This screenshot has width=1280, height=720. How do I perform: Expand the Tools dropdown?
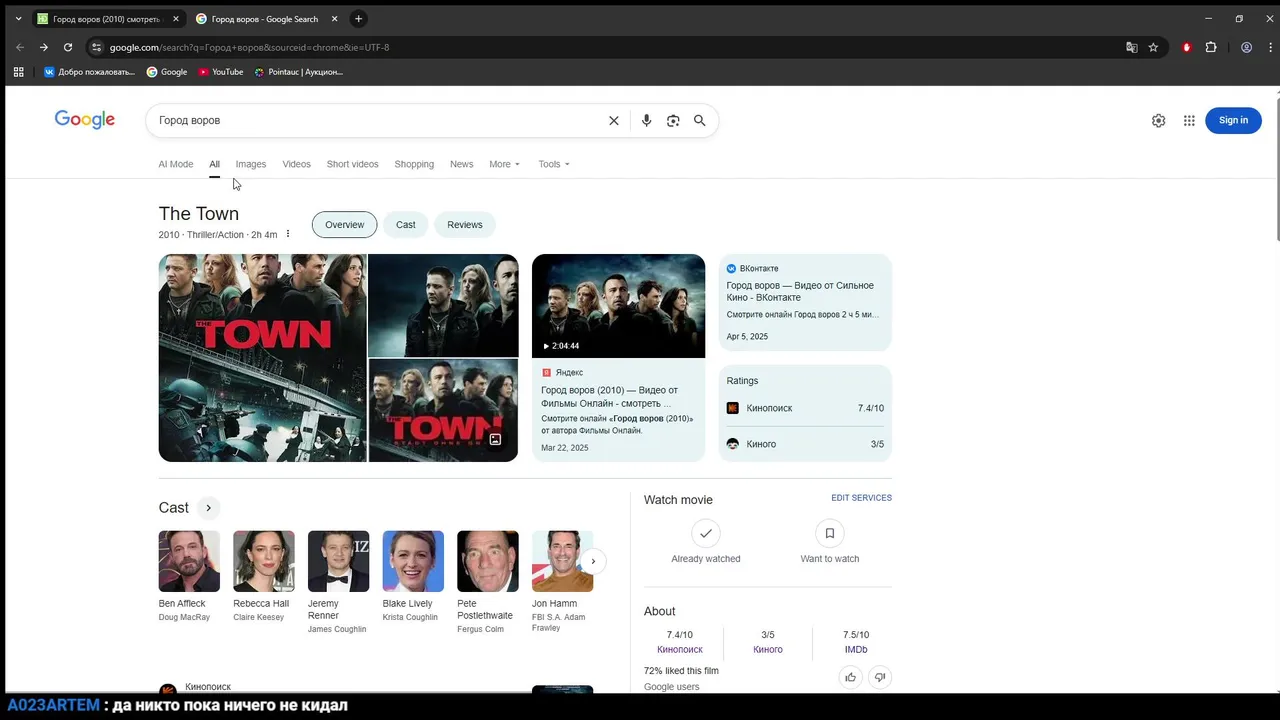[x=554, y=164]
